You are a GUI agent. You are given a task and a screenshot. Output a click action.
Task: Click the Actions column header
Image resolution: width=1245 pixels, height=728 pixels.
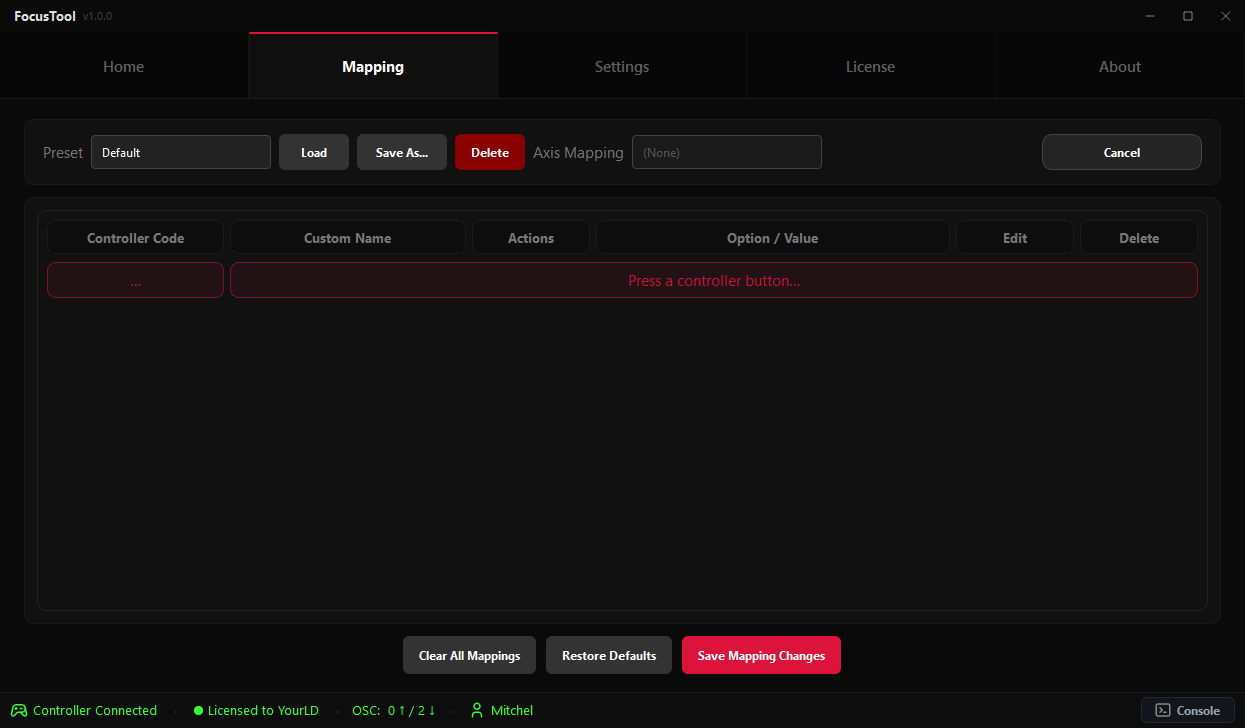(531, 238)
